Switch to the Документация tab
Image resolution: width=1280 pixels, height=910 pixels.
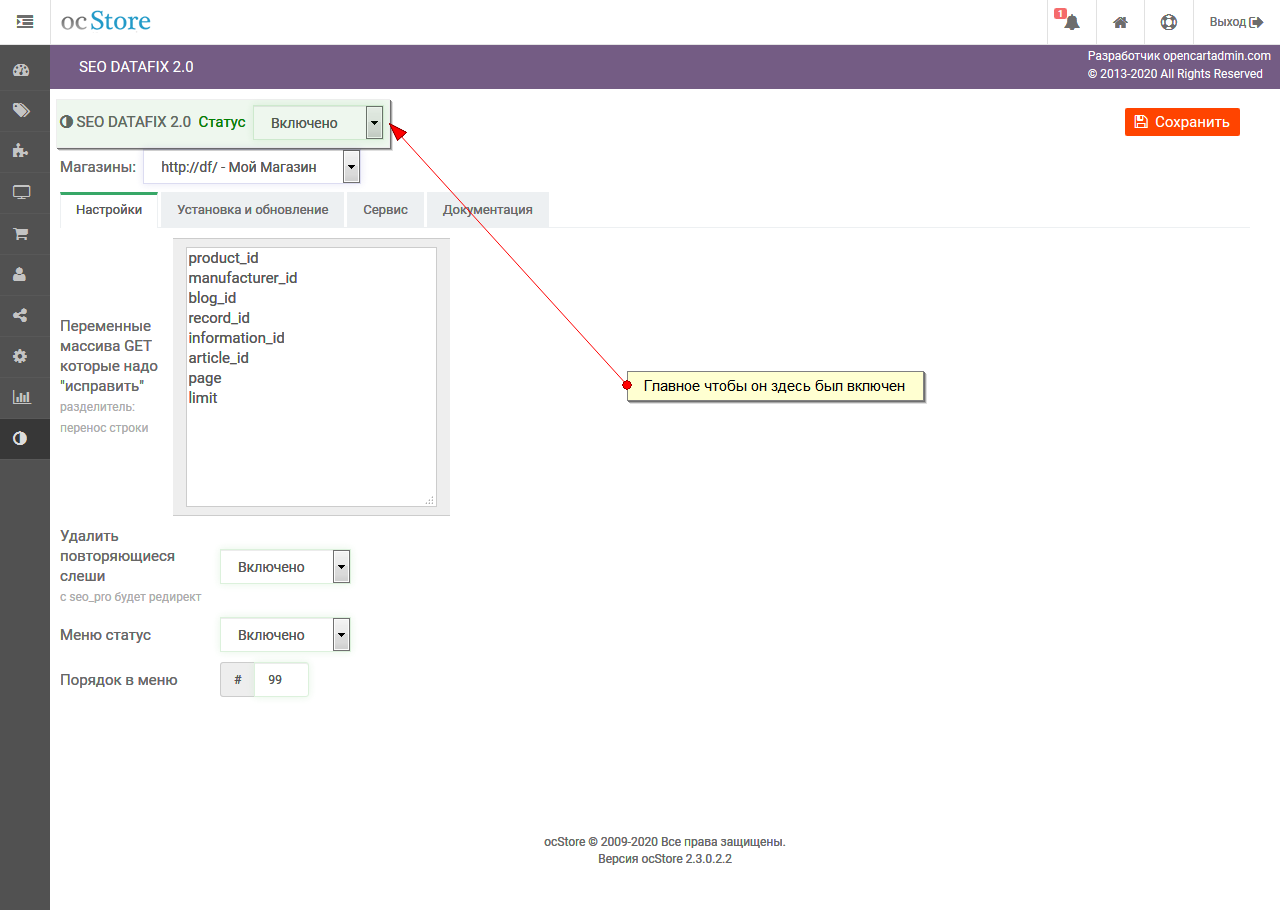coord(488,210)
